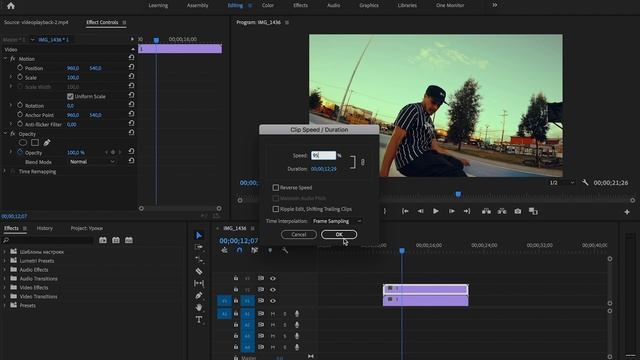Open Comparison View in Program monitor
This screenshot has width=640, height=360.
533,211
